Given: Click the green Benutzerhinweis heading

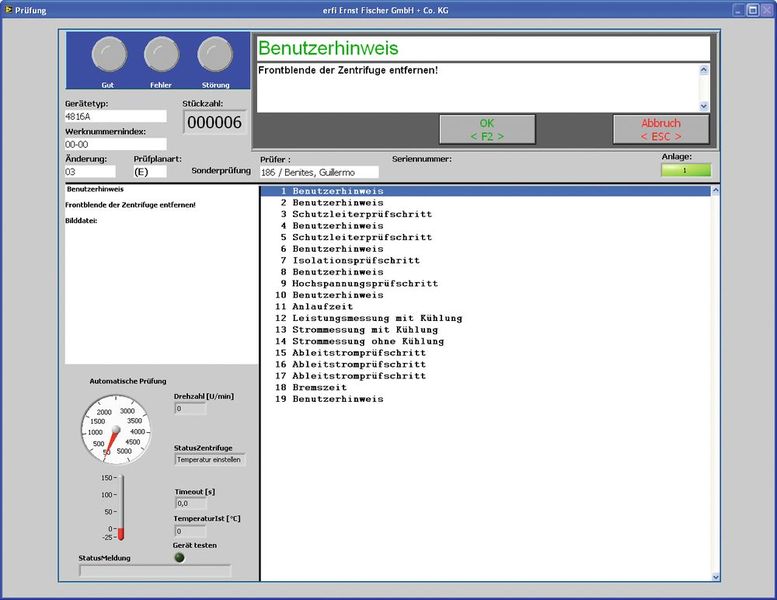Looking at the screenshot, I should (328, 48).
